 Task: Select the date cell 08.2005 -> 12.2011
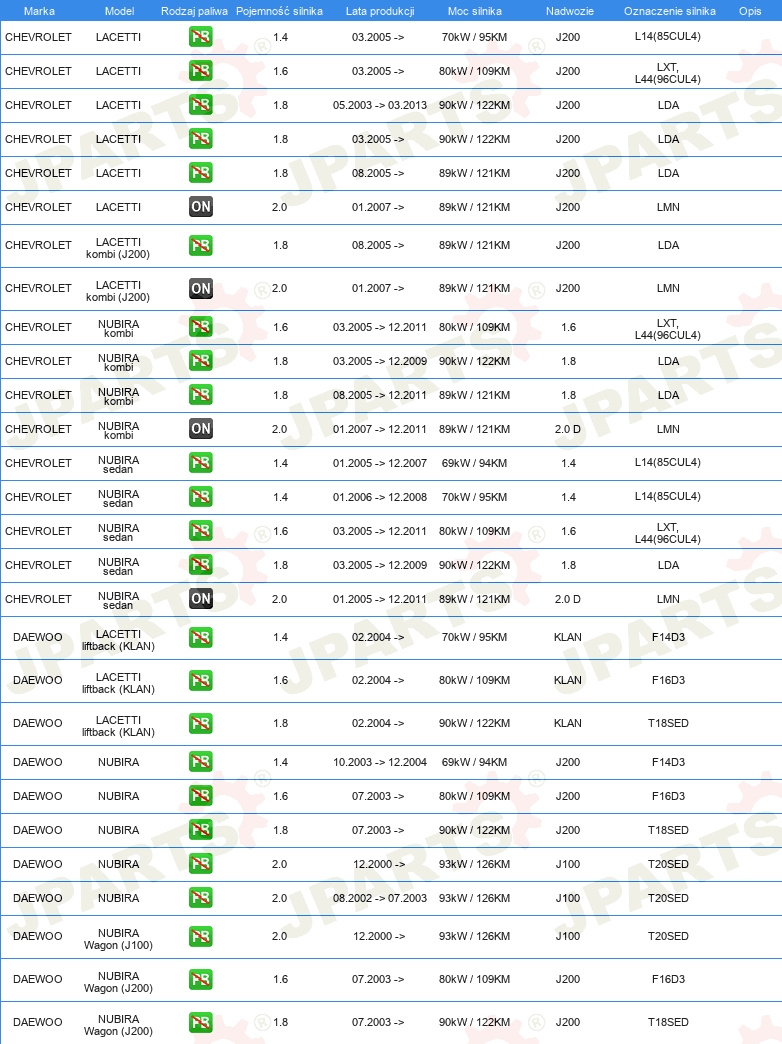(x=380, y=395)
